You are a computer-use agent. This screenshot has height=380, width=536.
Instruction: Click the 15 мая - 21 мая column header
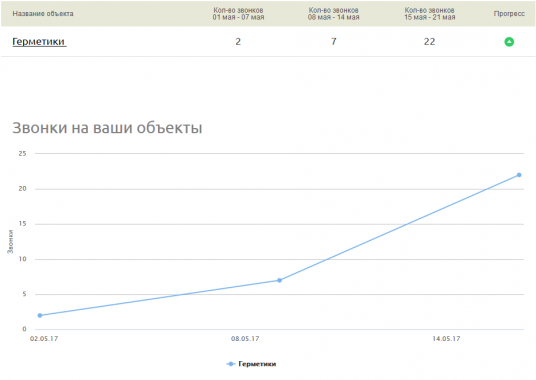[429, 14]
